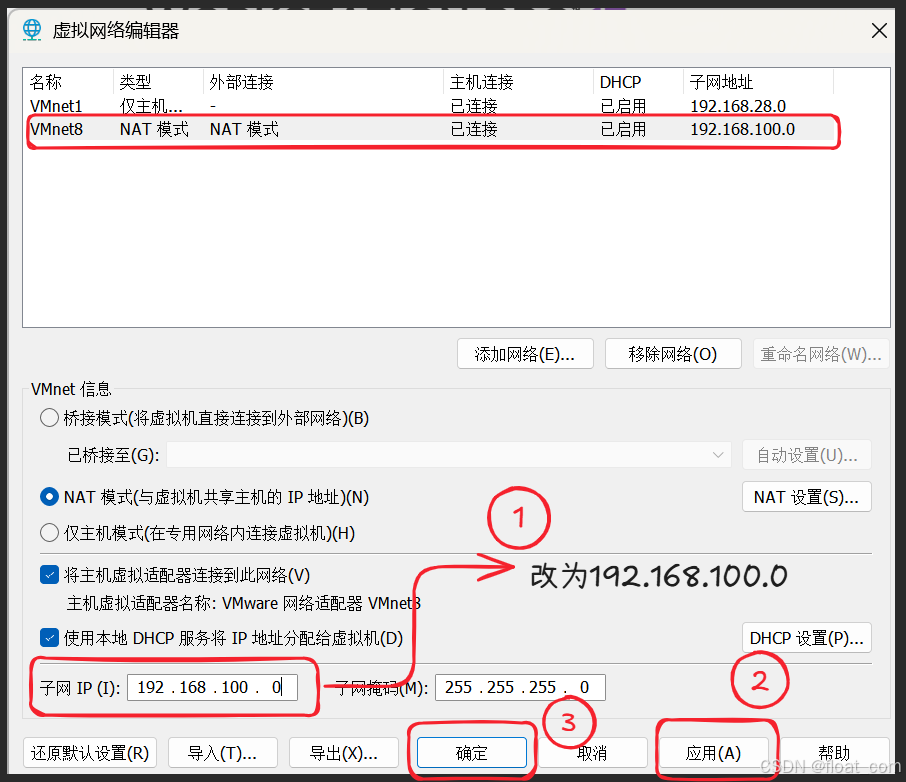Click the 重命名网络(W) button

click(821, 354)
